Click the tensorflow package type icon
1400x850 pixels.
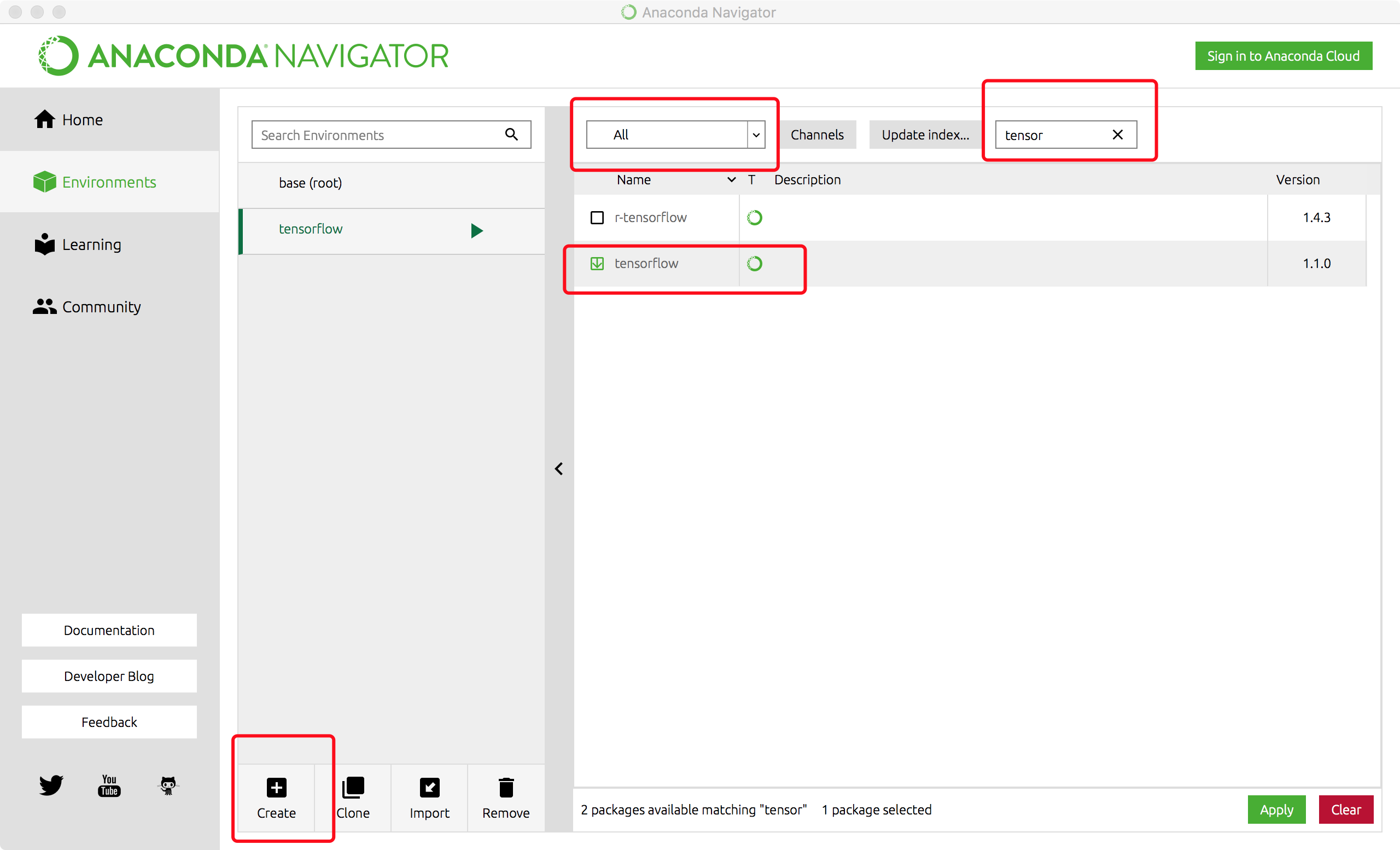[755, 264]
